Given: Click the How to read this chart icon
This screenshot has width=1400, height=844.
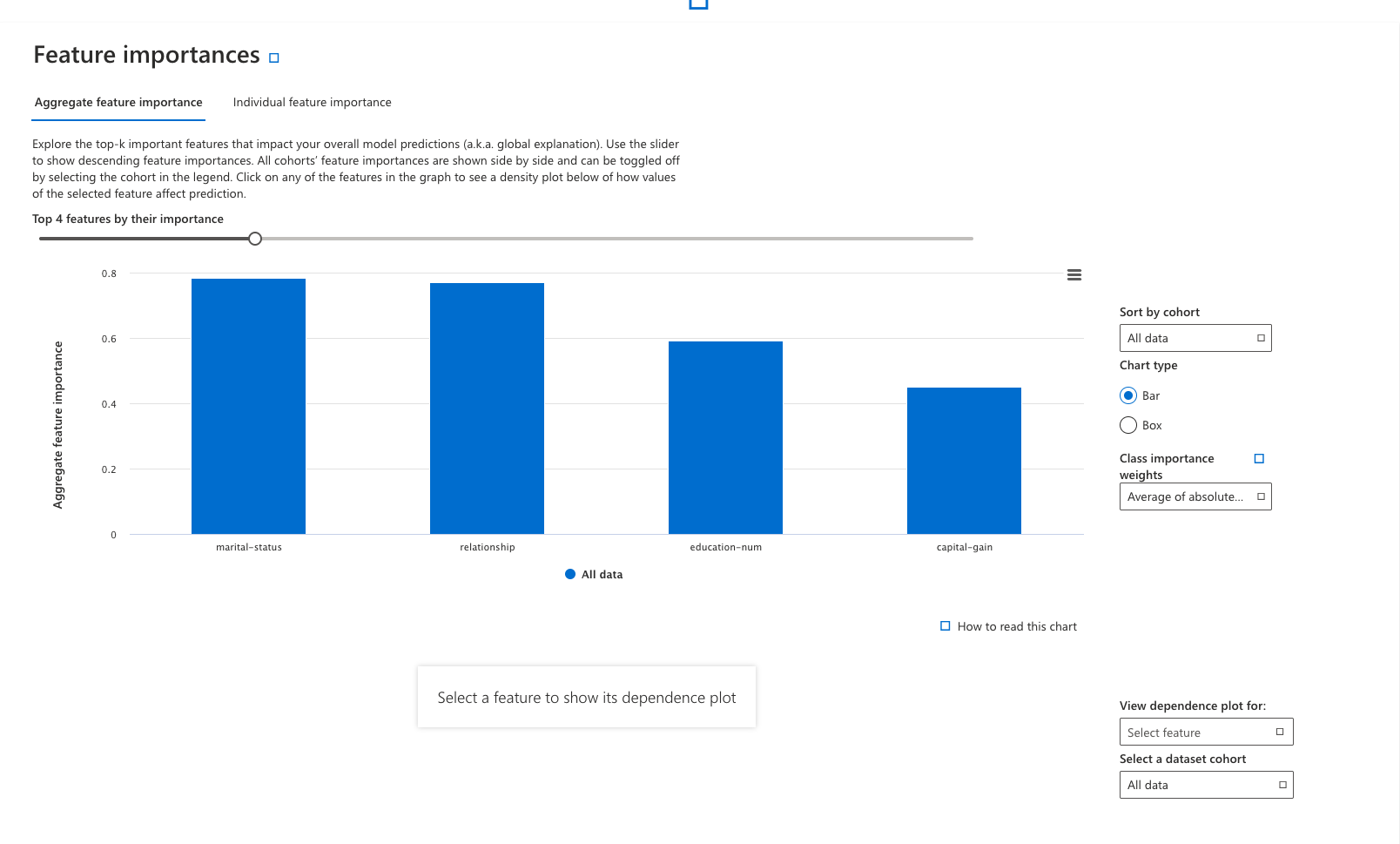Looking at the screenshot, I should (946, 626).
